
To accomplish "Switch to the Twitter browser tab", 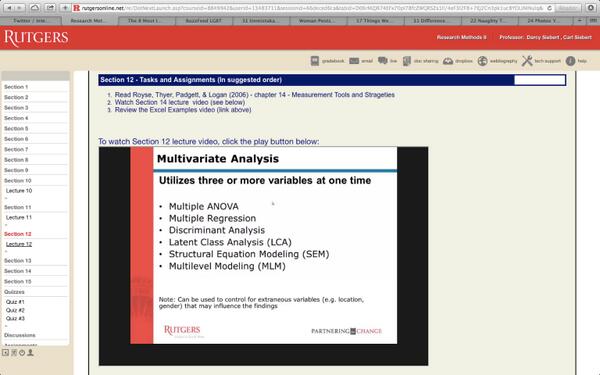I will point(31,21).
